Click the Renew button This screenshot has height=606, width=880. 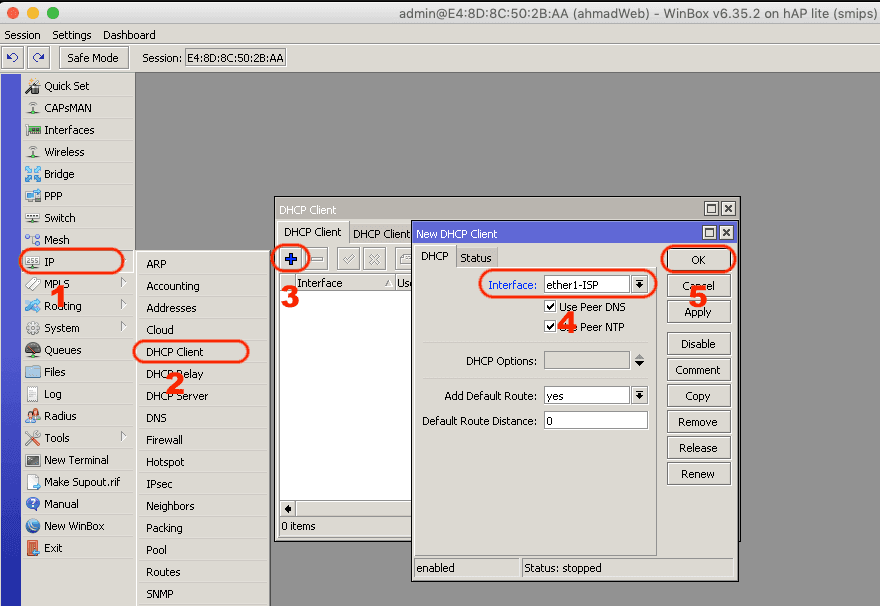[698, 474]
